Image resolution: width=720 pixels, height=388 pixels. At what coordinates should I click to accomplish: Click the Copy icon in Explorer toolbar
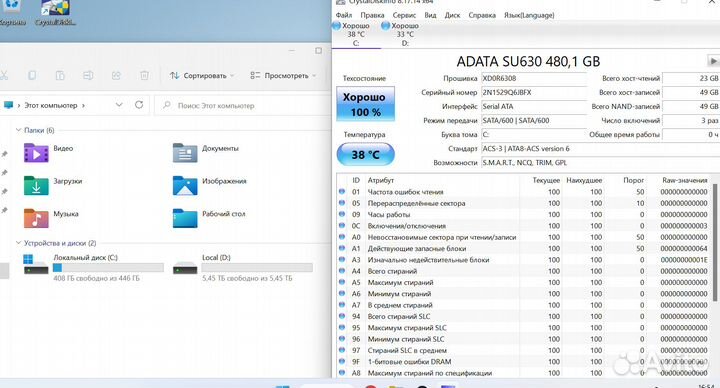pos(32,75)
